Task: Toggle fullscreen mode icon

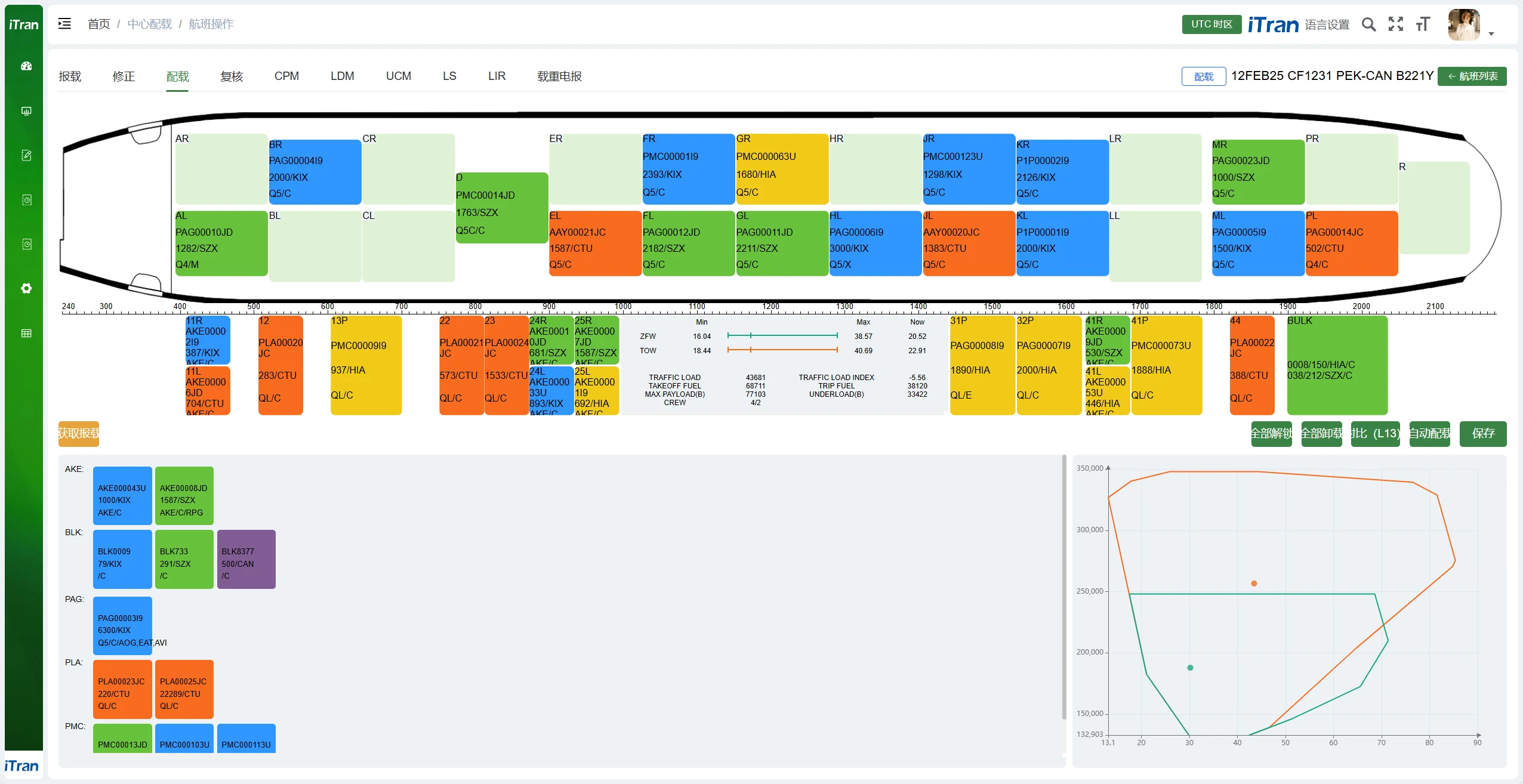Action: tap(1395, 24)
